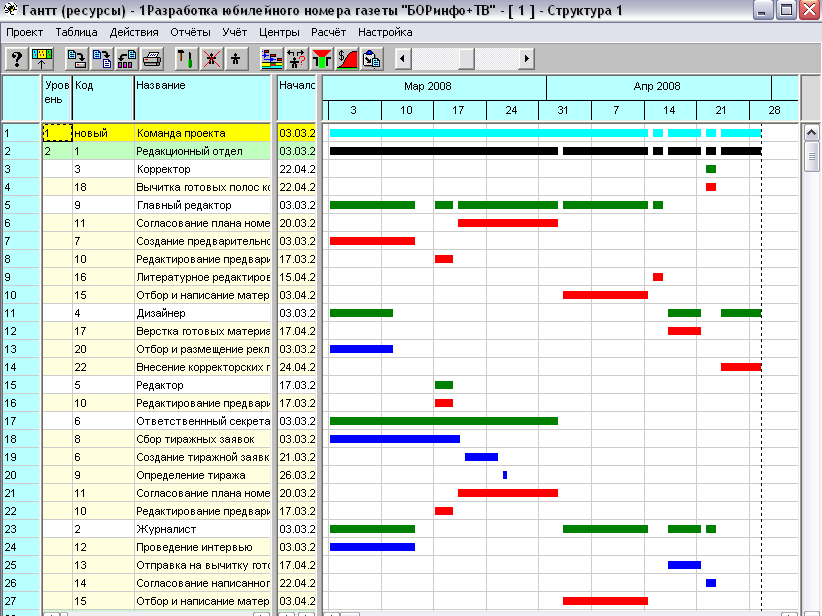Click the colored Gantt bars icon
The width and height of the screenshot is (822, 616).
click(271, 59)
